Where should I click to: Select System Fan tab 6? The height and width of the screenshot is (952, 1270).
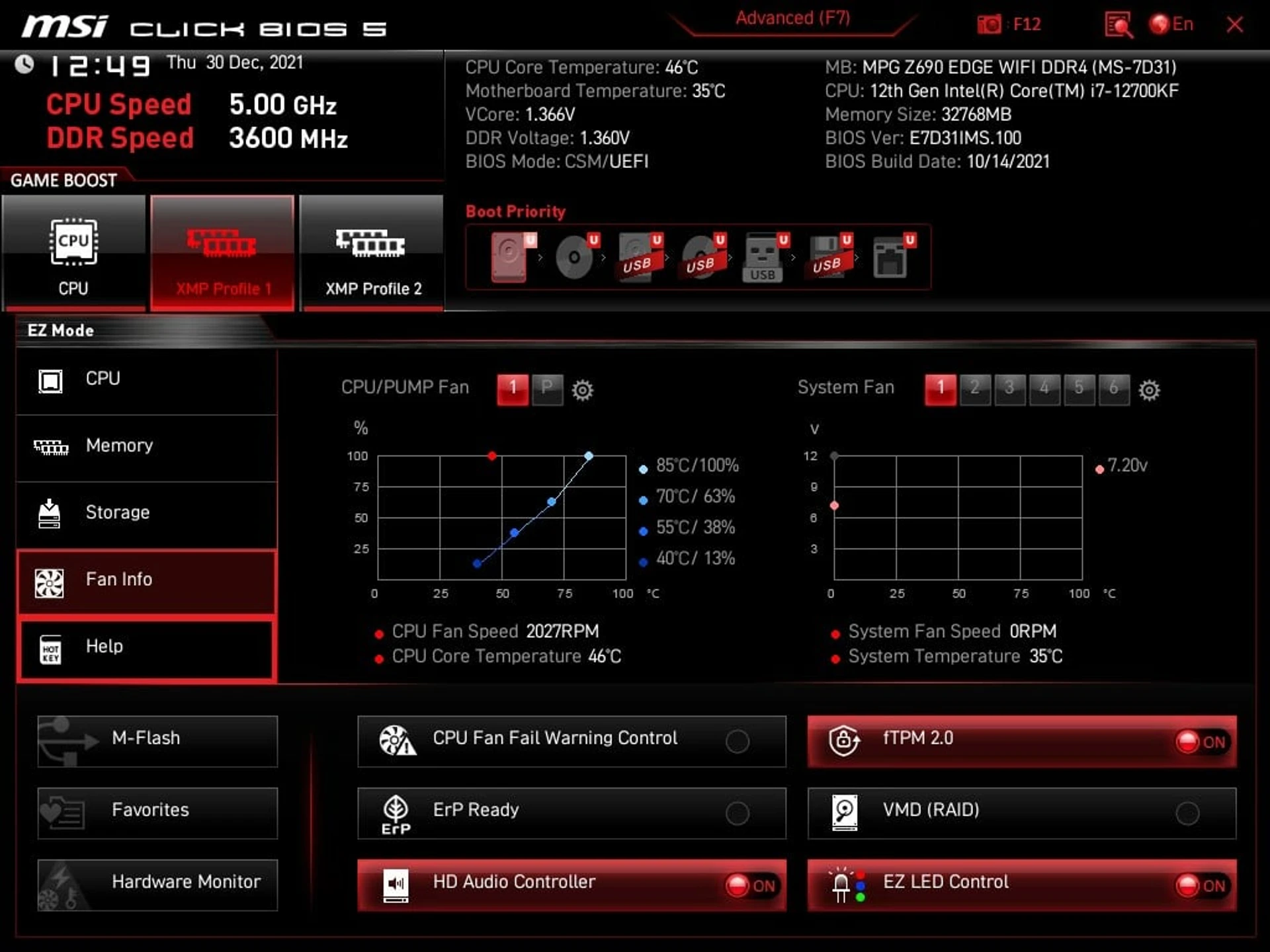point(1114,389)
